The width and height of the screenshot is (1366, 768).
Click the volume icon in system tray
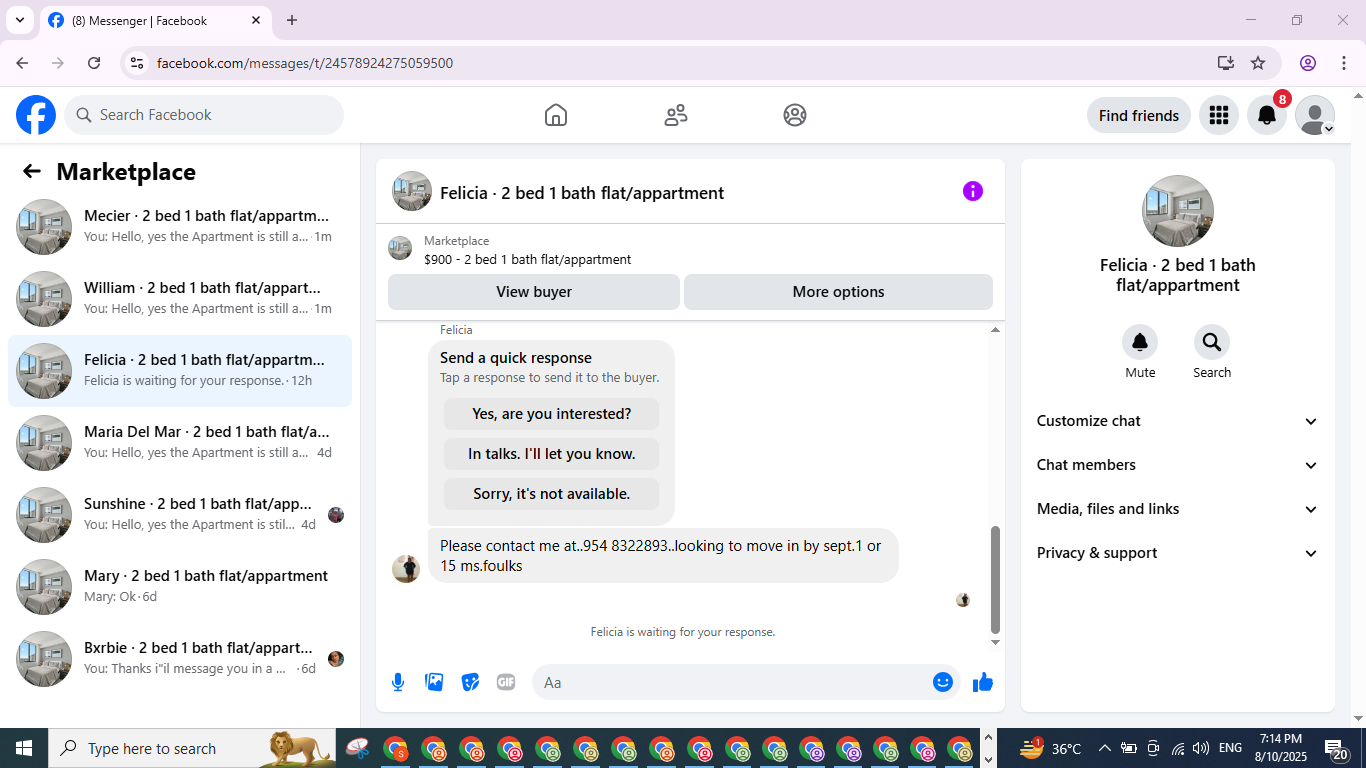click(x=1201, y=748)
